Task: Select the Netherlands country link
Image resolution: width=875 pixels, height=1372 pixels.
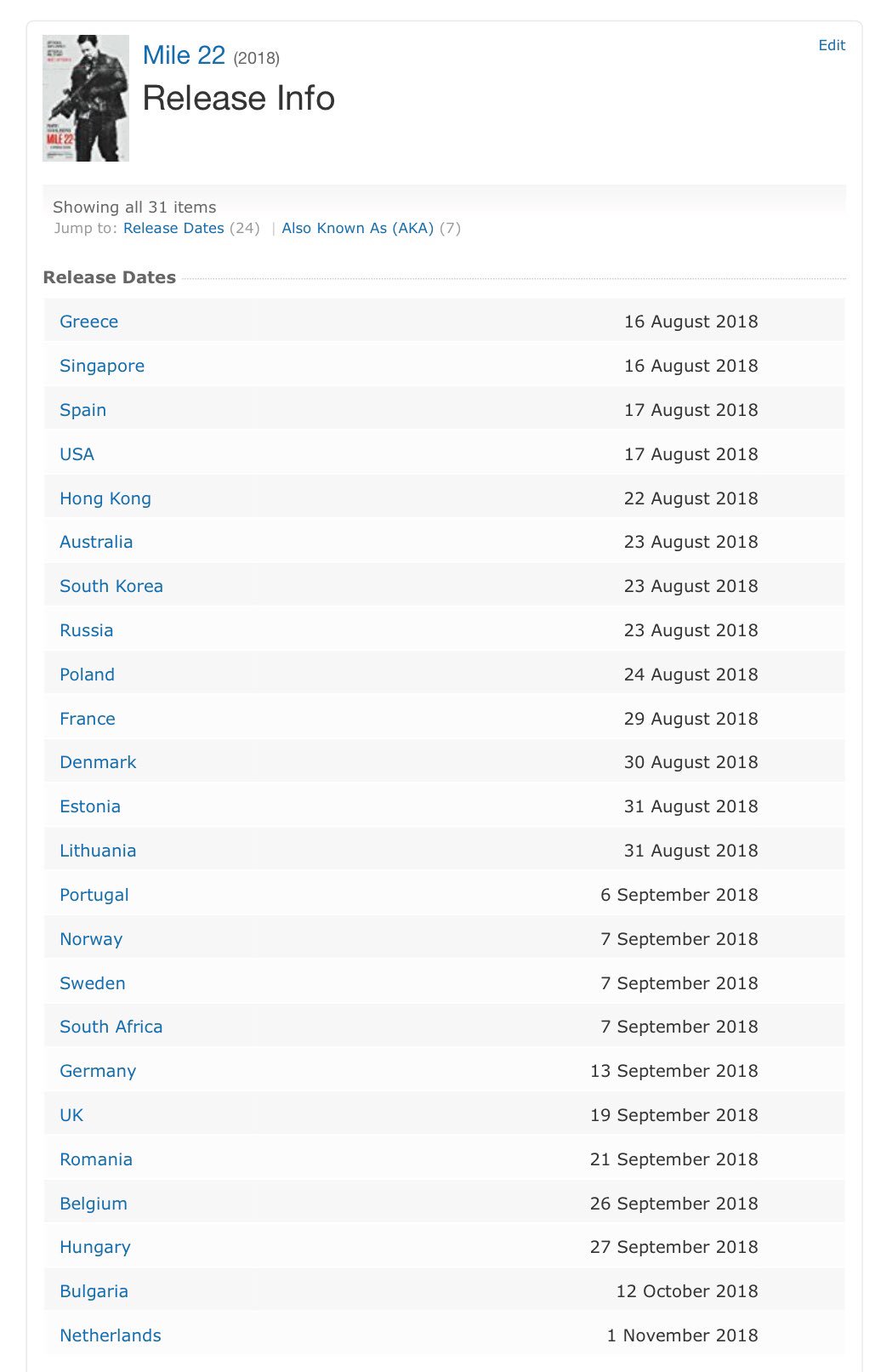Action: (x=111, y=1335)
